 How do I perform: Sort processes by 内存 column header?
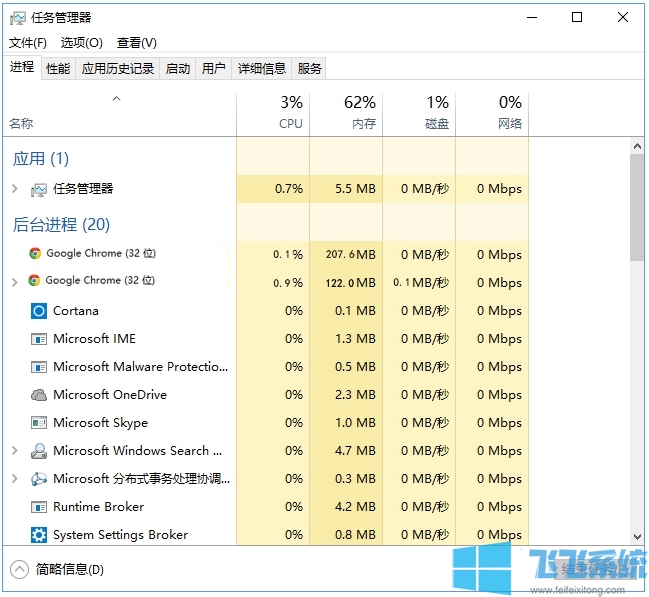[x=363, y=113]
